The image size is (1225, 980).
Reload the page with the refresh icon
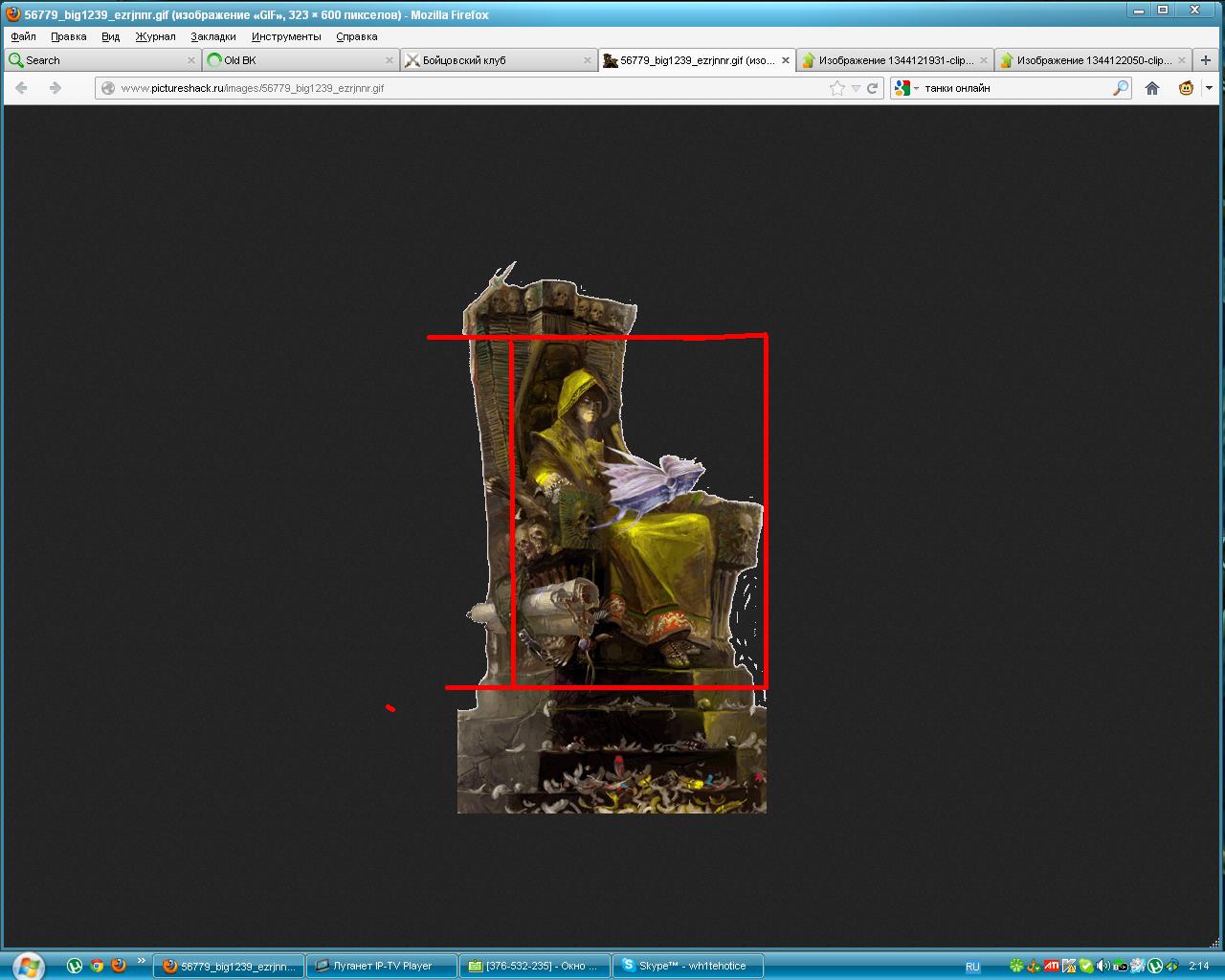click(x=873, y=88)
